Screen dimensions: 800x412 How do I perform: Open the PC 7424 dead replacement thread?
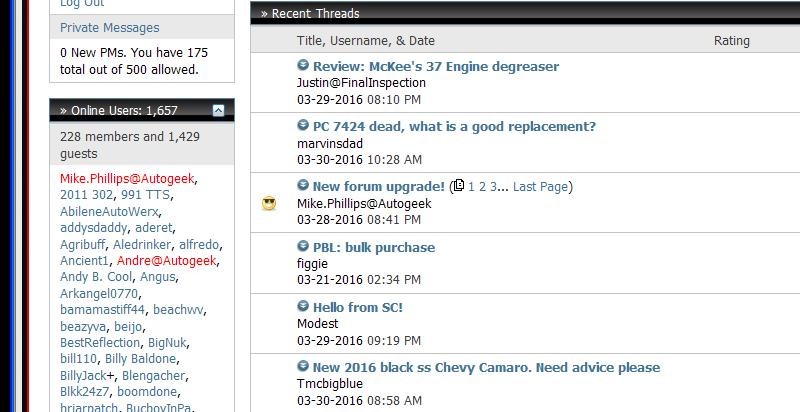pyautogui.click(x=454, y=126)
